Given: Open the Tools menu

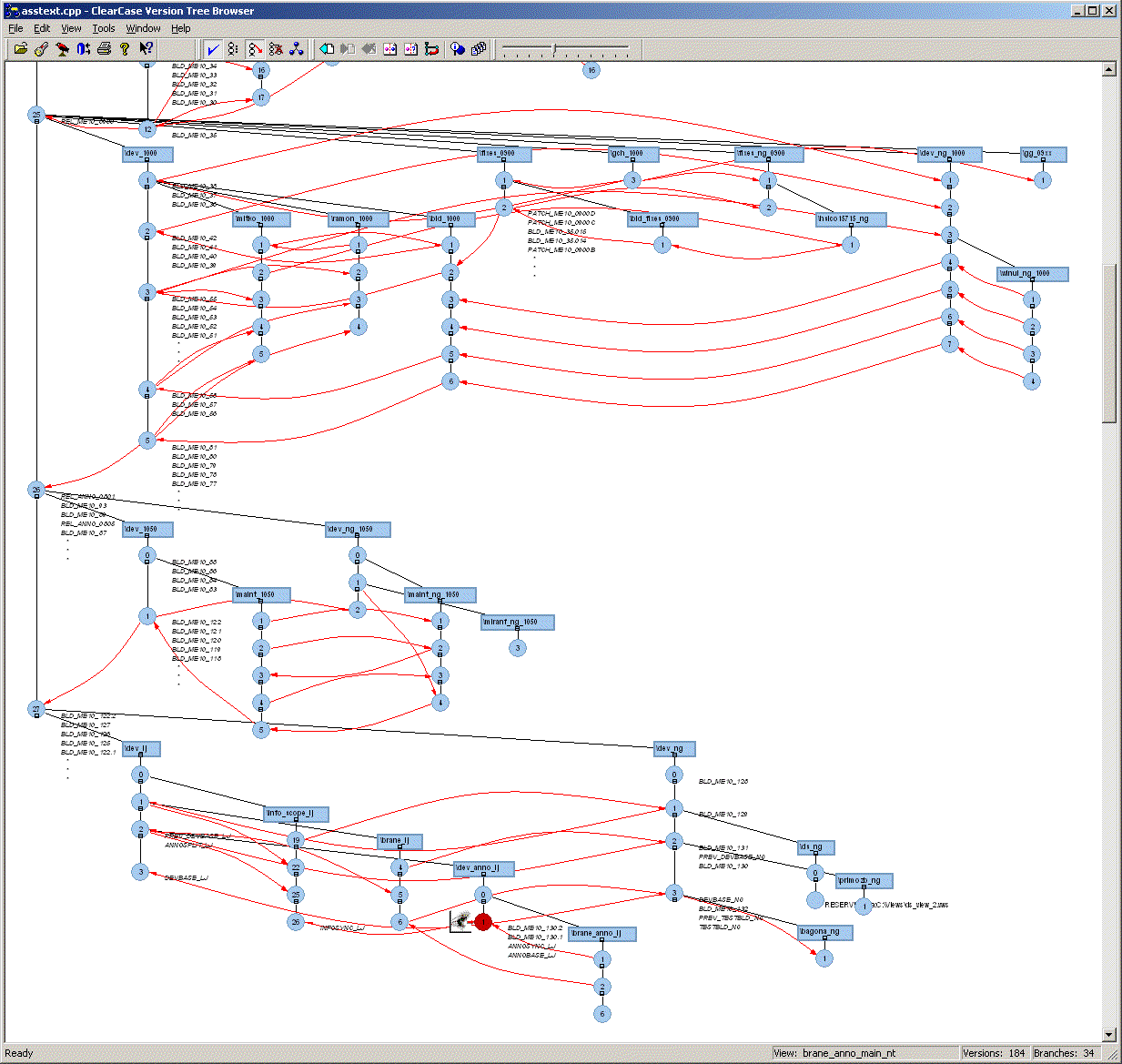Looking at the screenshot, I should pos(104,28).
